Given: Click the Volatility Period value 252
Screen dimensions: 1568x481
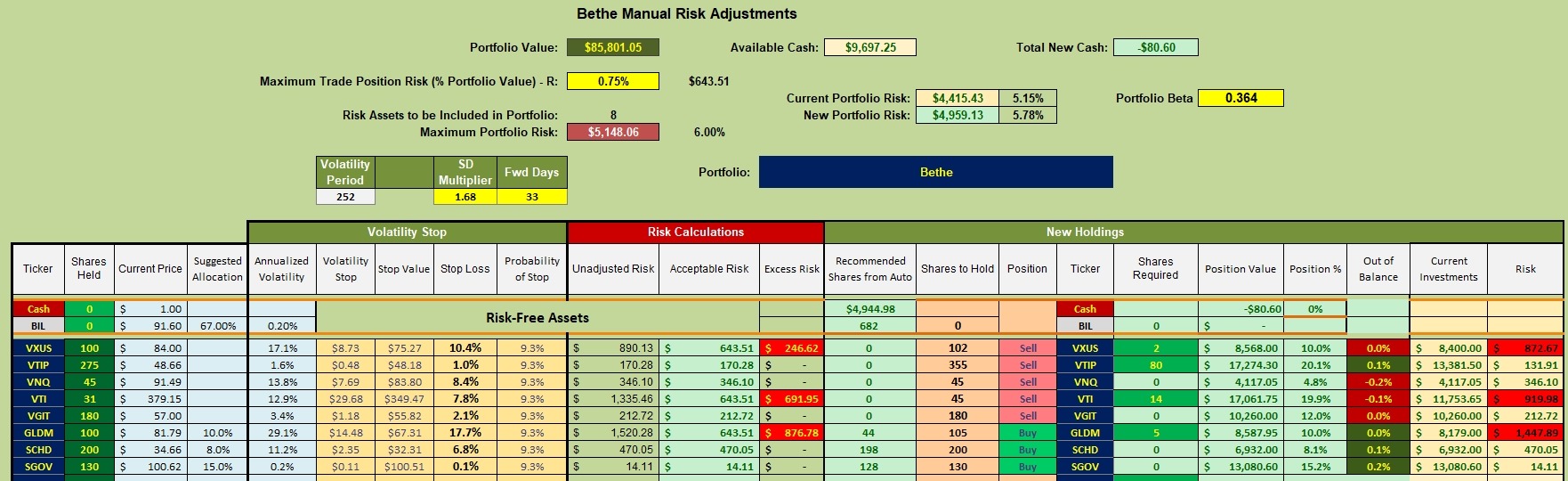Looking at the screenshot, I should click(x=345, y=197).
